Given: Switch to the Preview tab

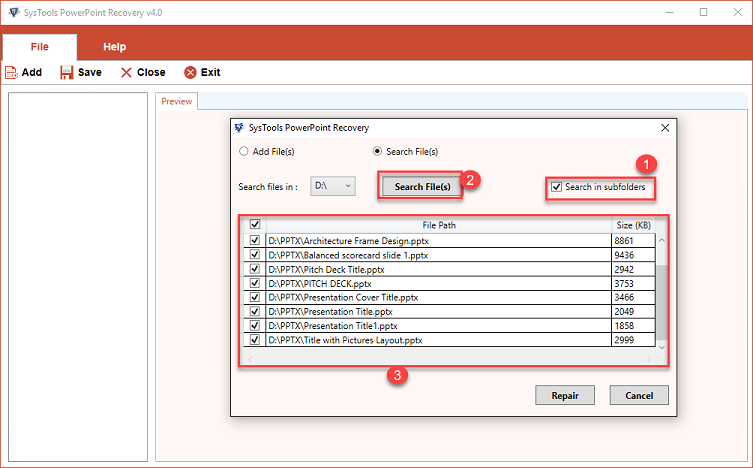Looking at the screenshot, I should 176,101.
